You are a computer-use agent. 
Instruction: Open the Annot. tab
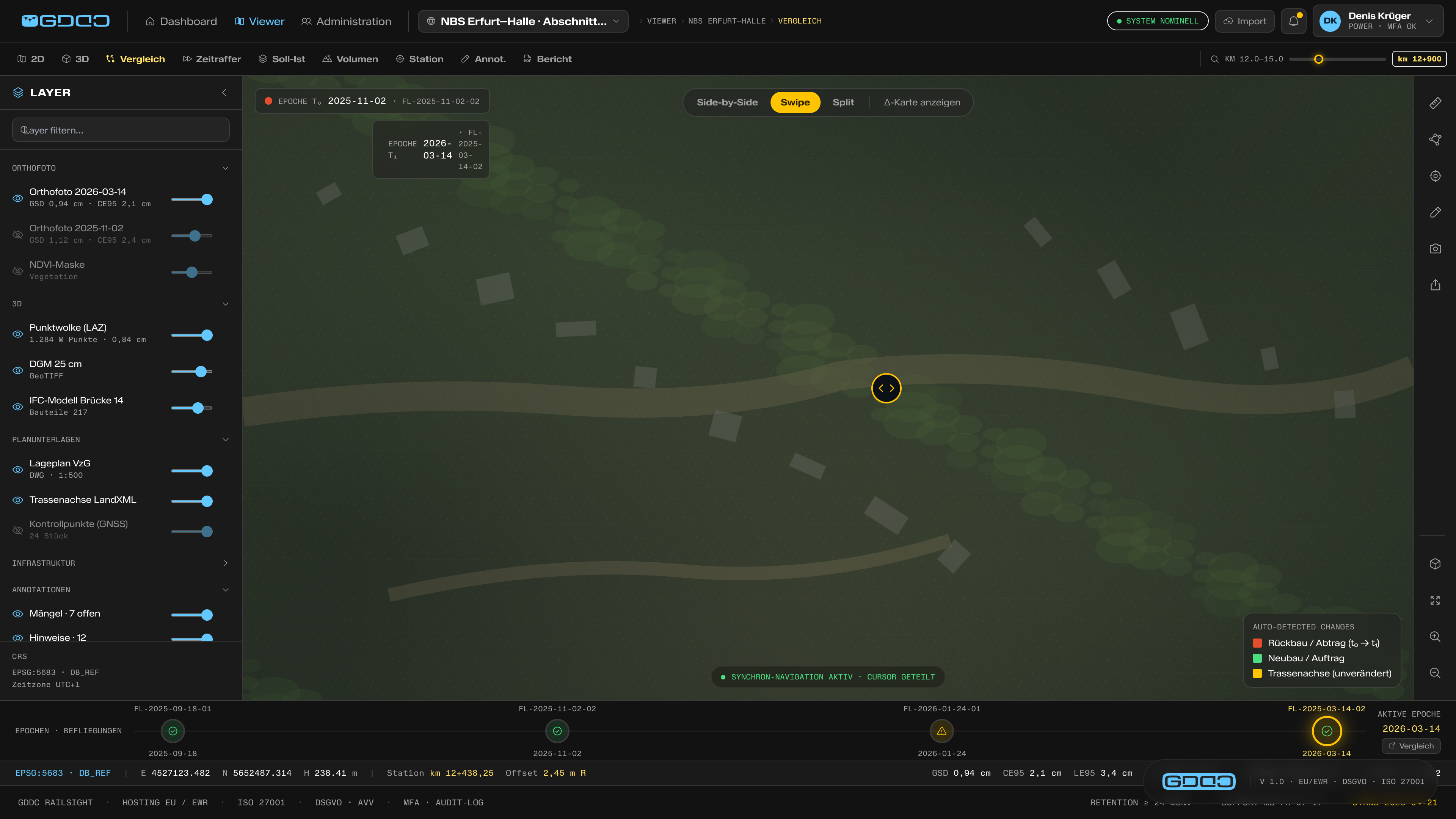[484, 59]
